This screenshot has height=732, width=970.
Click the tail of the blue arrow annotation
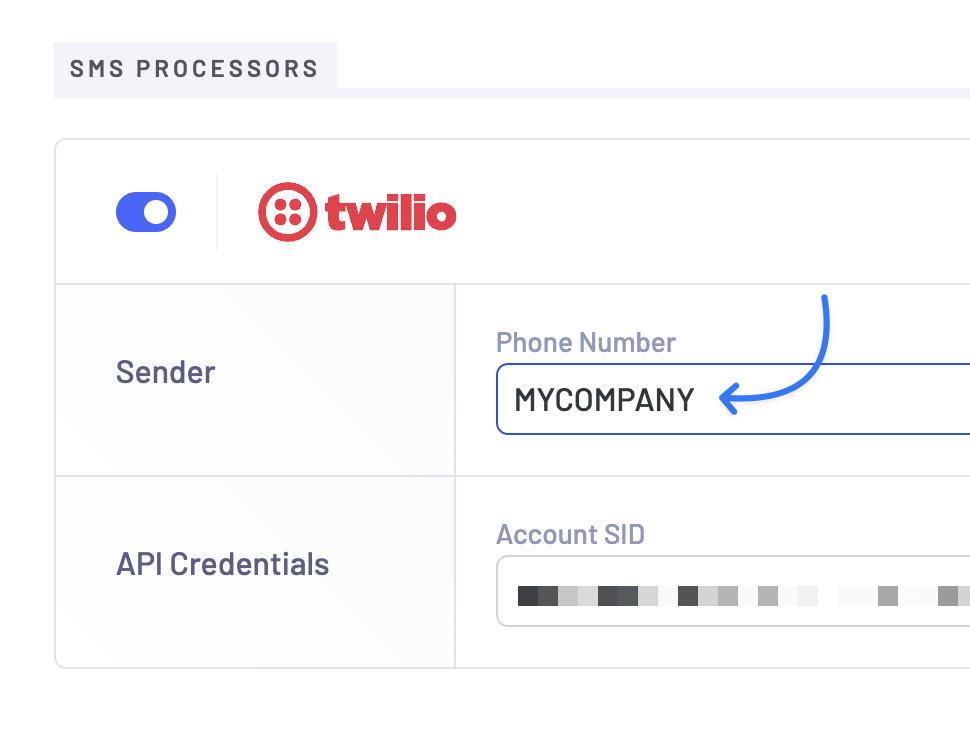click(825, 303)
